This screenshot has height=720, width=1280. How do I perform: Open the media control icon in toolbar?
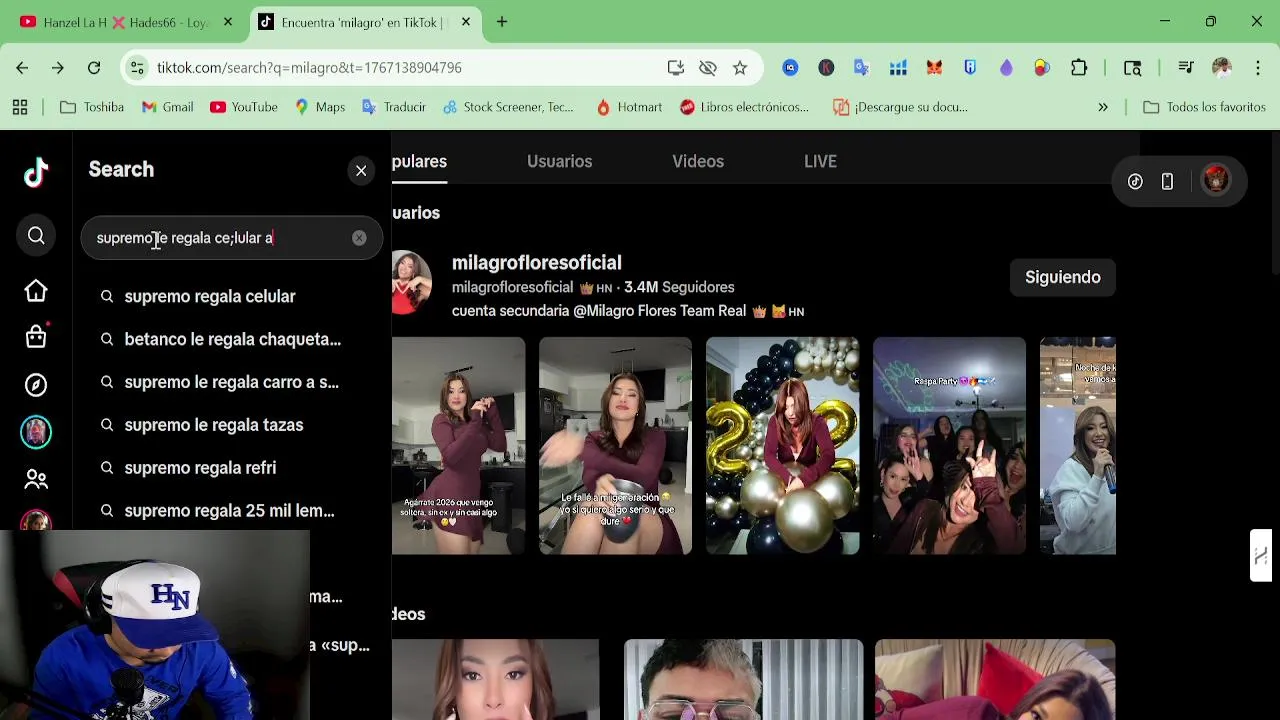coord(1186,68)
